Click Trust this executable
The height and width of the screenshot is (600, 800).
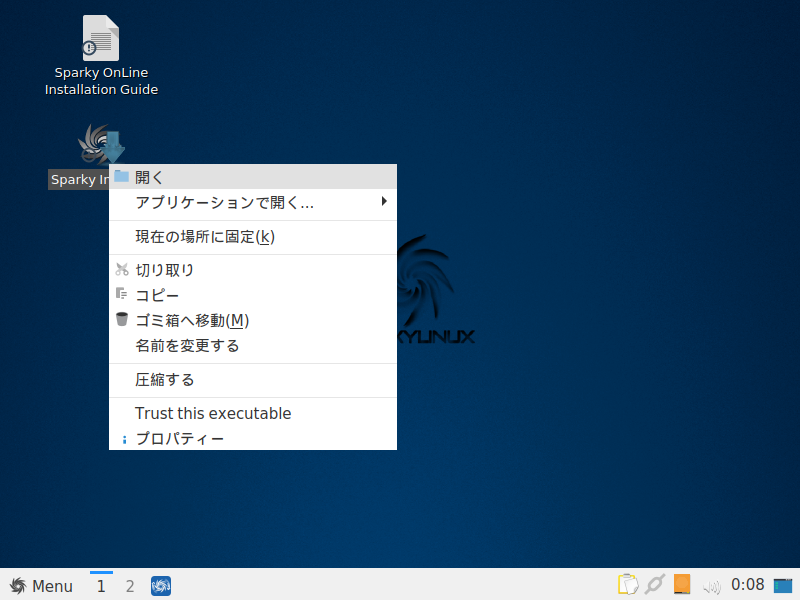click(x=253, y=413)
